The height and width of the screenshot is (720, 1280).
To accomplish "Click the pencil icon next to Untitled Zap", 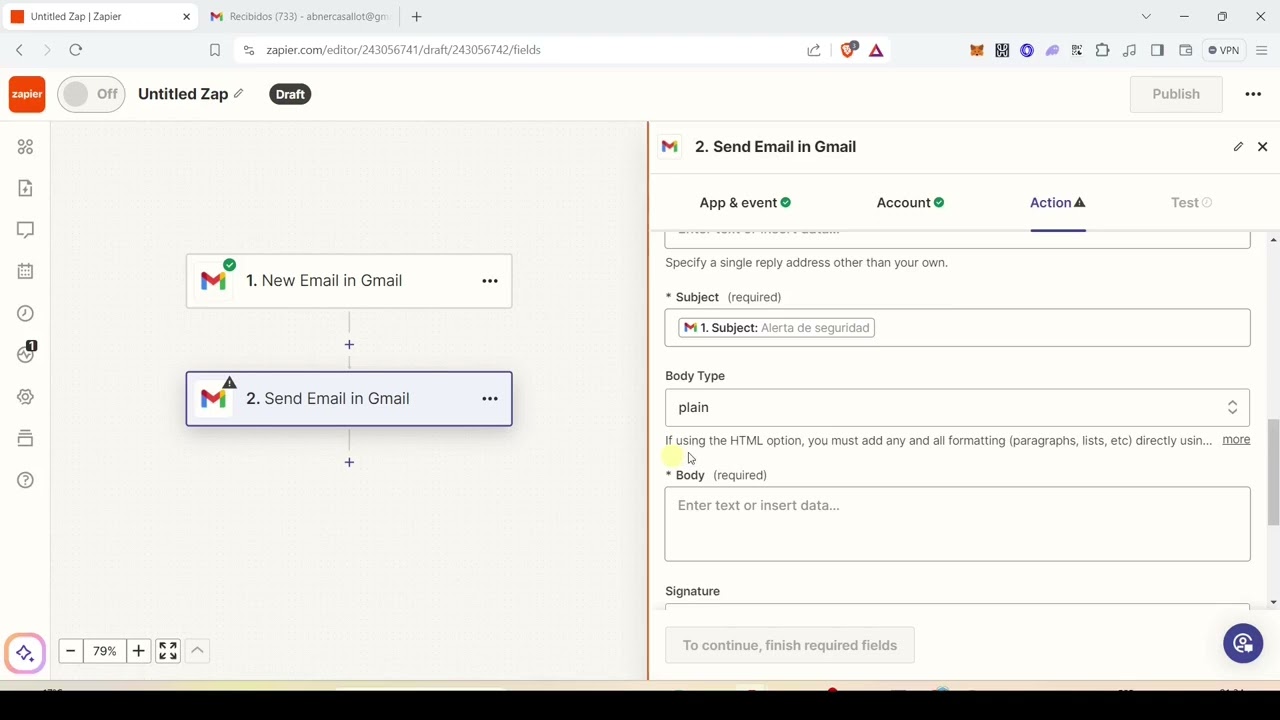I will [x=238, y=94].
